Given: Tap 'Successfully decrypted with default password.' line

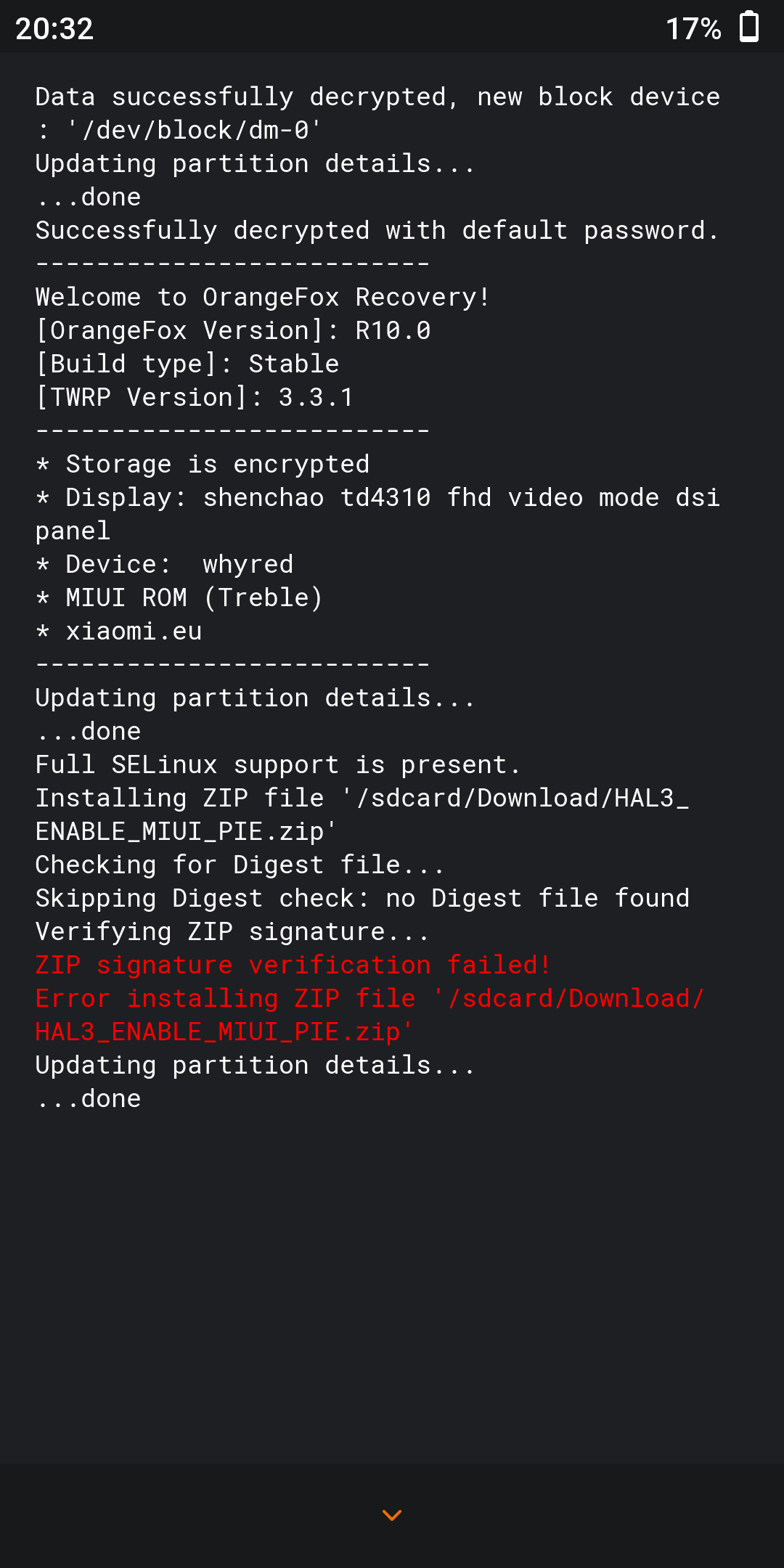Looking at the screenshot, I should coord(377,230).
